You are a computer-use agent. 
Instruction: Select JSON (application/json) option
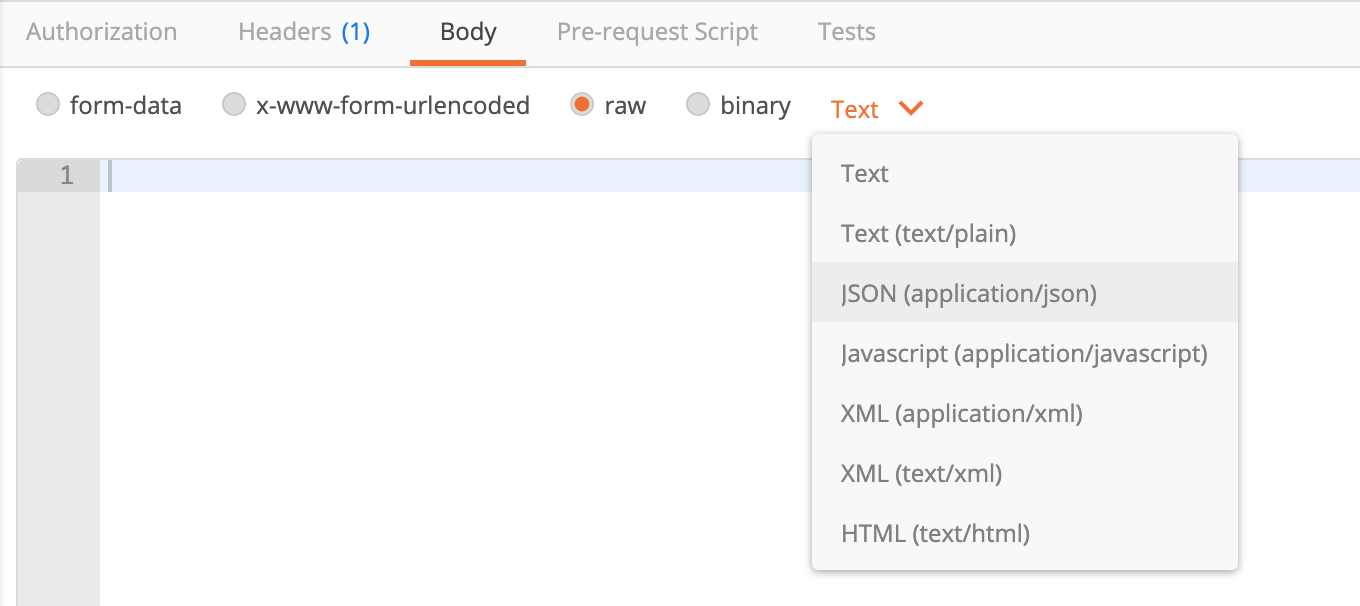click(969, 294)
